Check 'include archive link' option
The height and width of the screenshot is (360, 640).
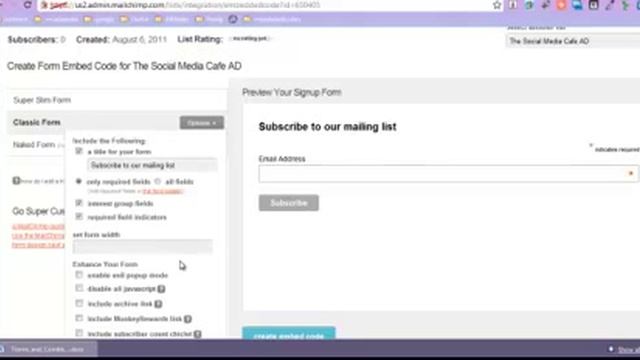coord(79,303)
